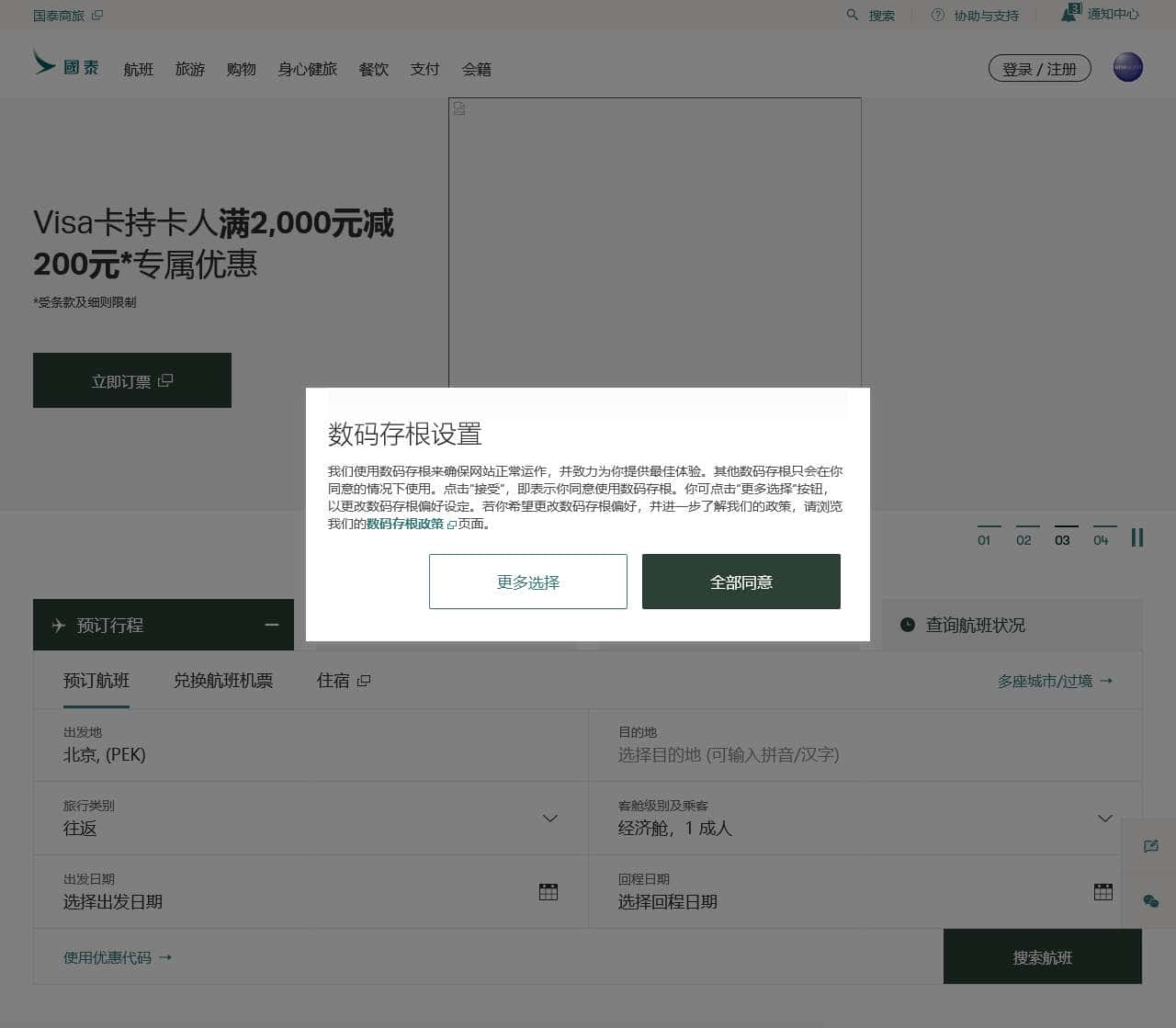The width and height of the screenshot is (1176, 1028).
Task: Click the 使用优惠代码 link
Action: [x=118, y=957]
